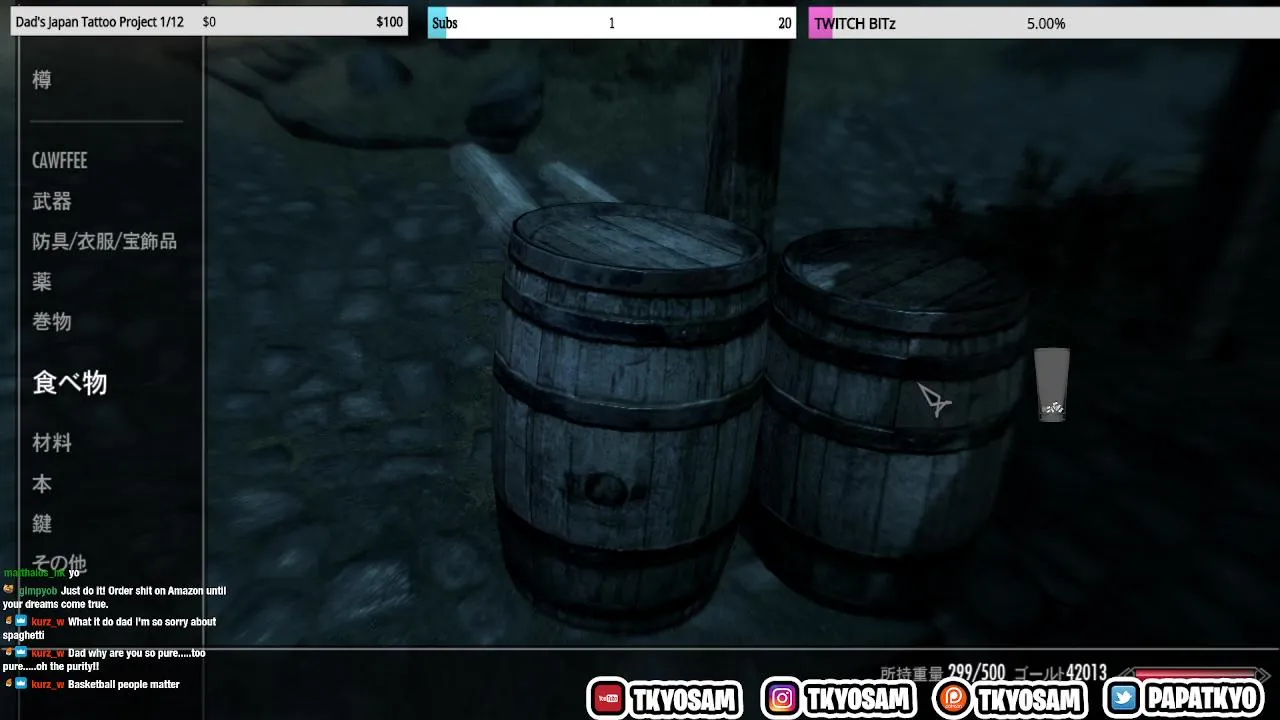Viewport: 1280px width, 720px height.
Task: Click the Subs goal progress bar
Action: [x=612, y=23]
